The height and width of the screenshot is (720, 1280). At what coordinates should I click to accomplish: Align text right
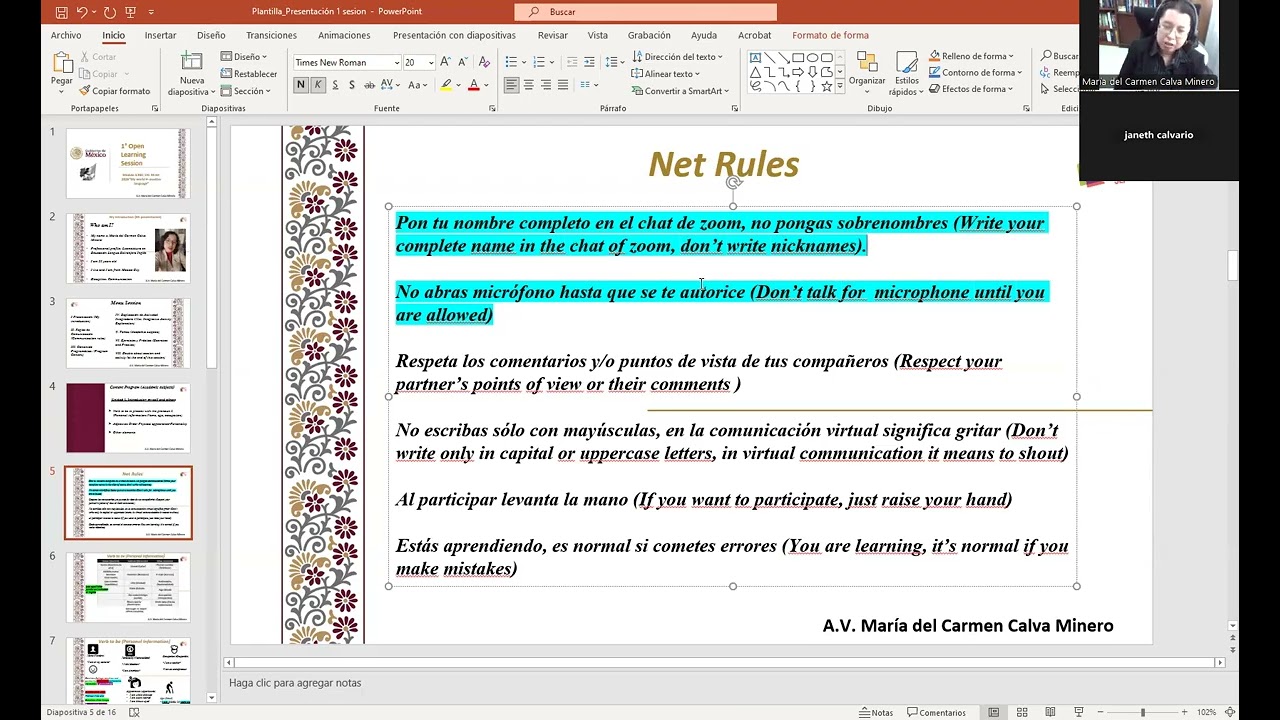545,85
